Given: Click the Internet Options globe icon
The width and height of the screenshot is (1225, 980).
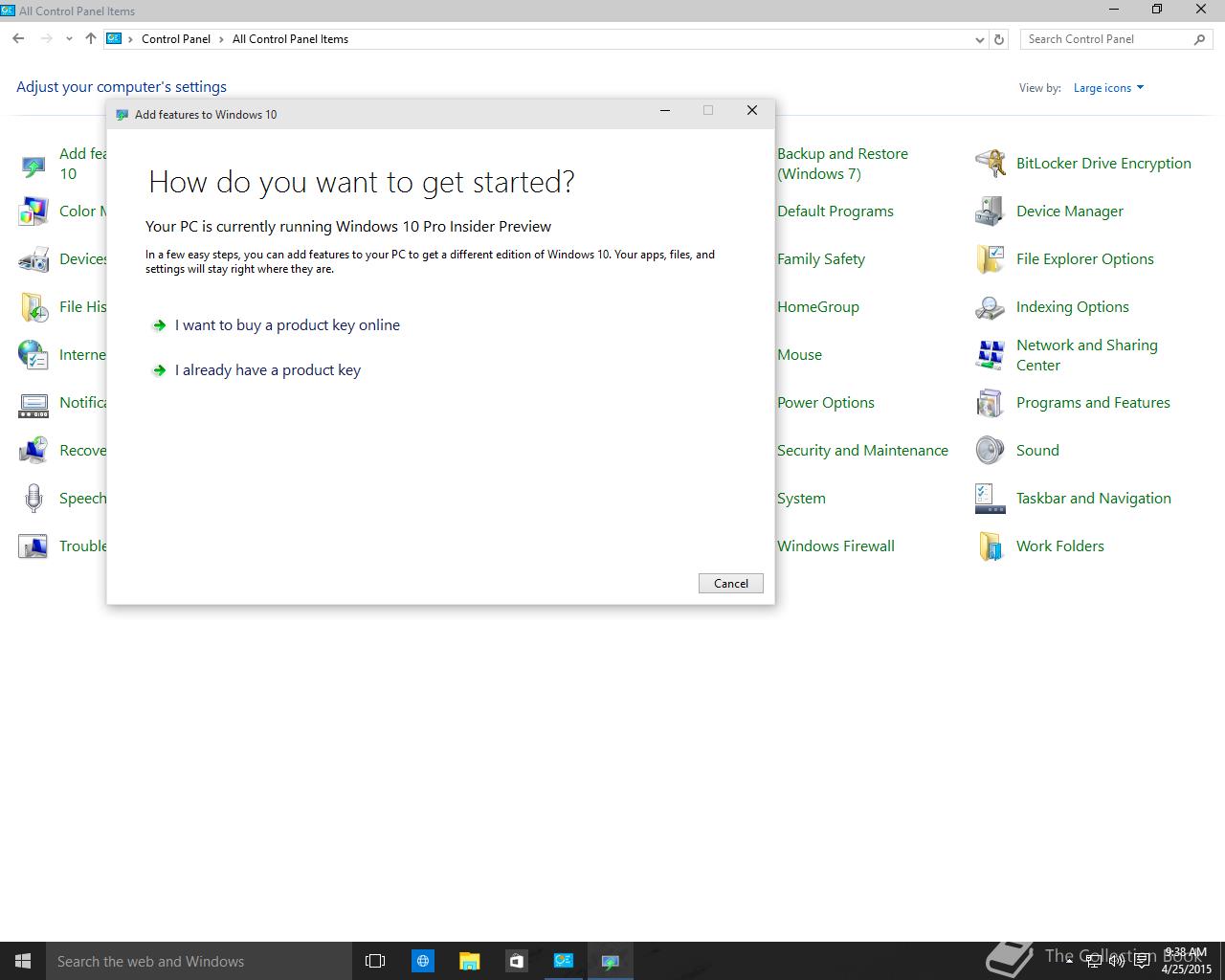Looking at the screenshot, I should point(33,355).
